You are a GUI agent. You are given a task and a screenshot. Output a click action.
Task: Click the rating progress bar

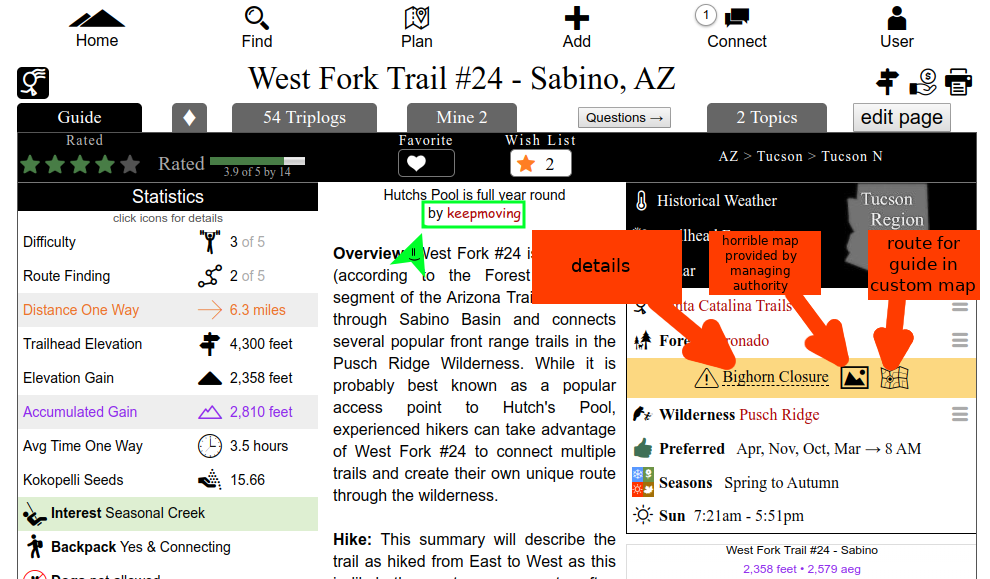(257, 160)
